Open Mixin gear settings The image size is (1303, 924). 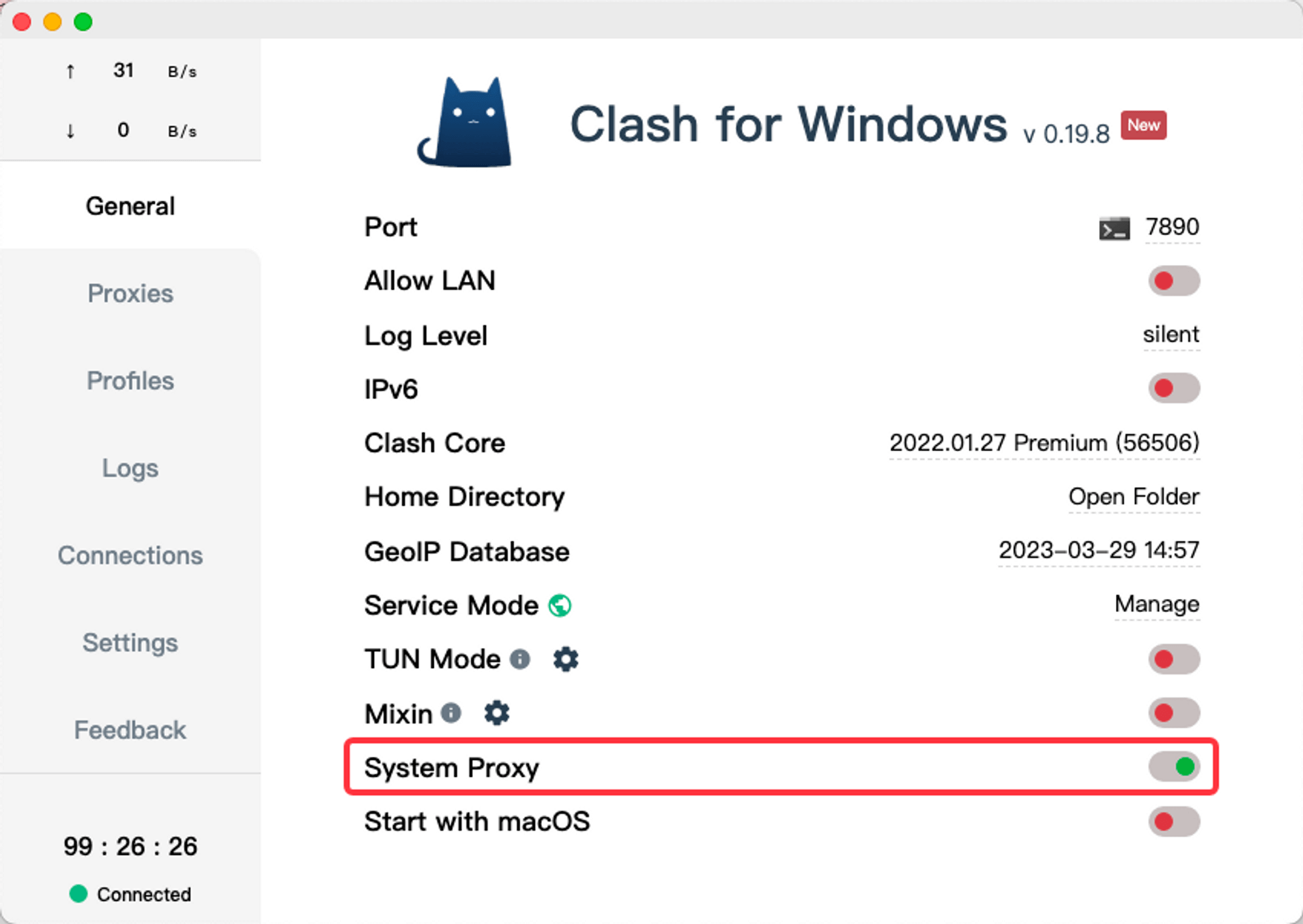pyautogui.click(x=496, y=713)
